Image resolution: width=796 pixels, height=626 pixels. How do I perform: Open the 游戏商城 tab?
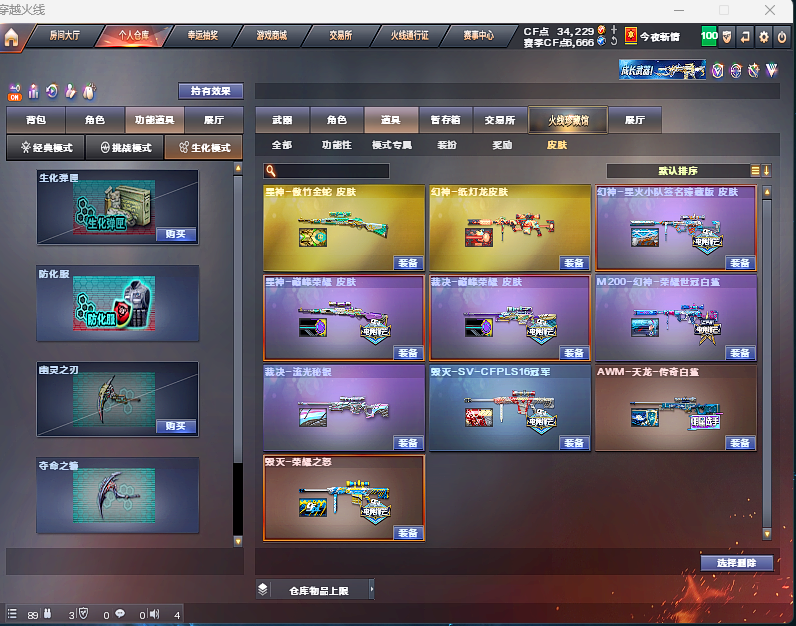tap(272, 36)
